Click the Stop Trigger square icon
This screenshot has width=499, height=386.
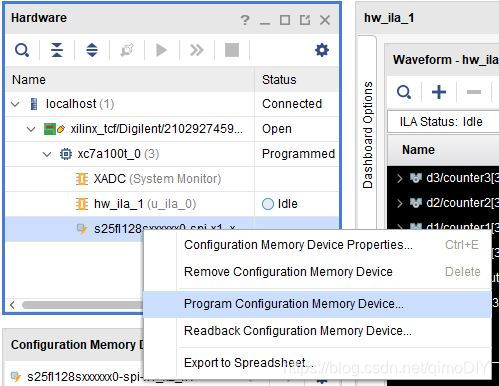[x=232, y=50]
